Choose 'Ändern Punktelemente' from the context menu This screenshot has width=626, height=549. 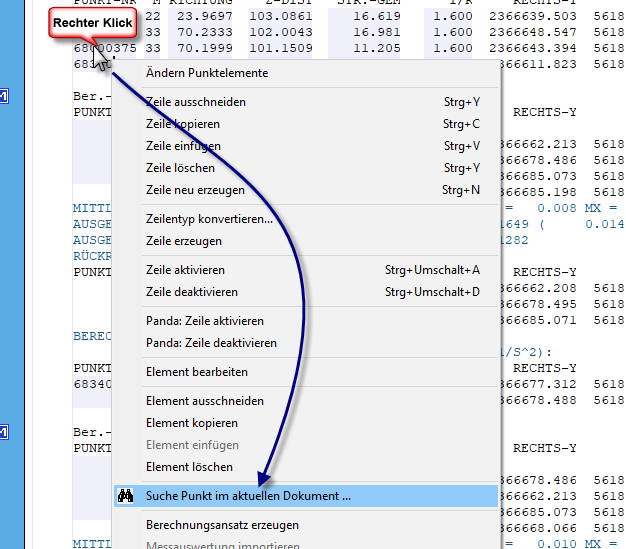pos(206,73)
